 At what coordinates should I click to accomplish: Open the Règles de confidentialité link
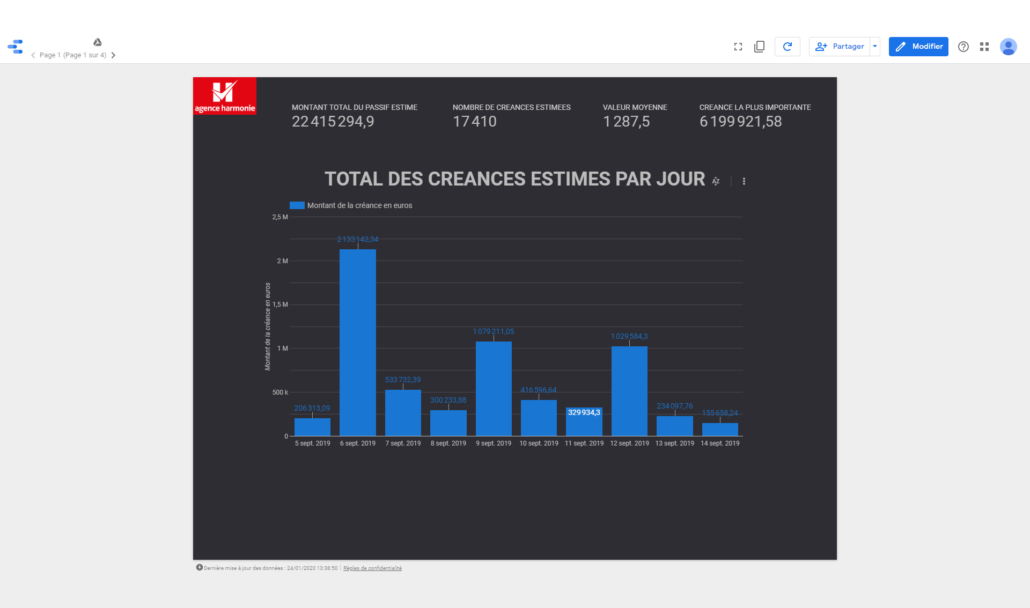[371, 567]
